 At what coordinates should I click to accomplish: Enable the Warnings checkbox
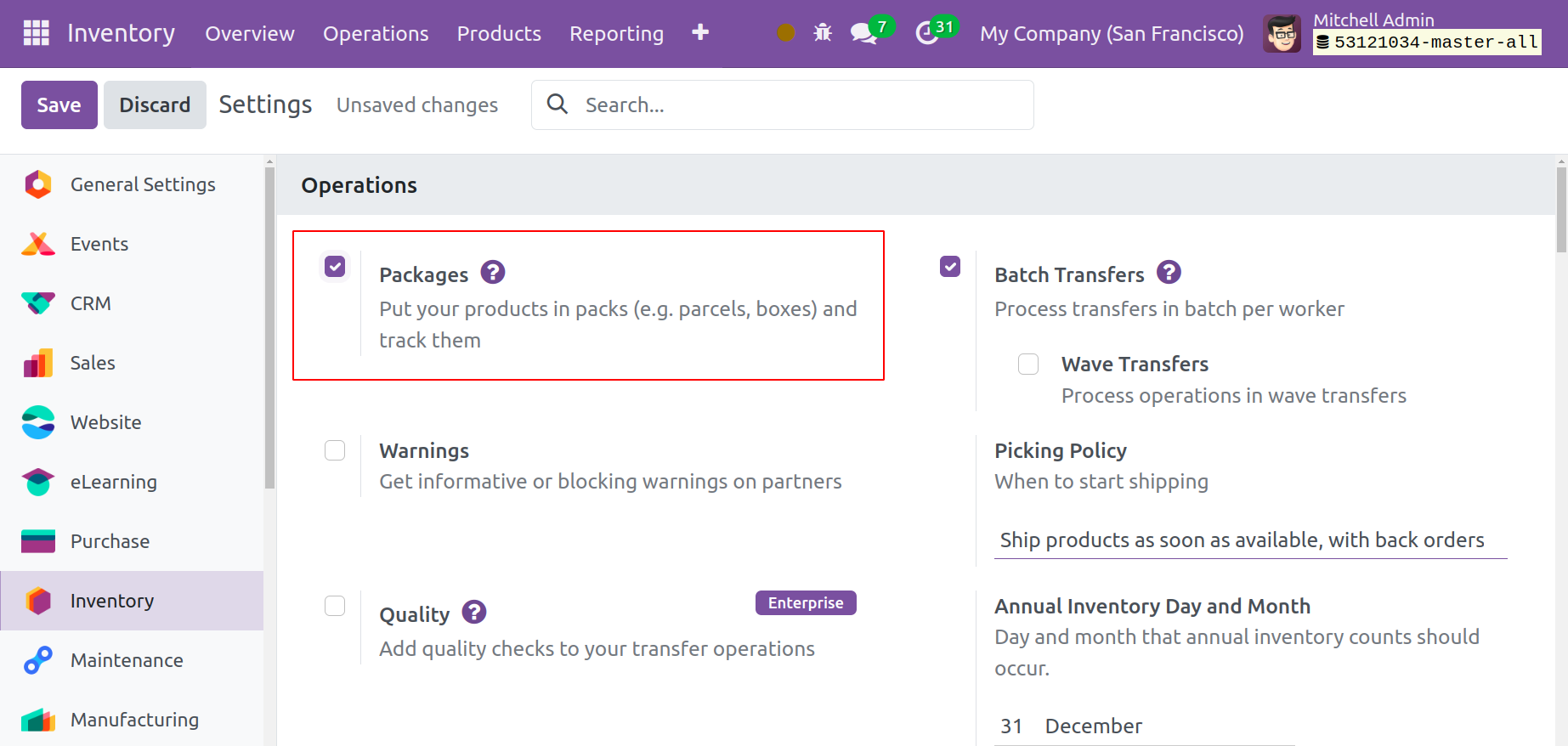(x=335, y=450)
